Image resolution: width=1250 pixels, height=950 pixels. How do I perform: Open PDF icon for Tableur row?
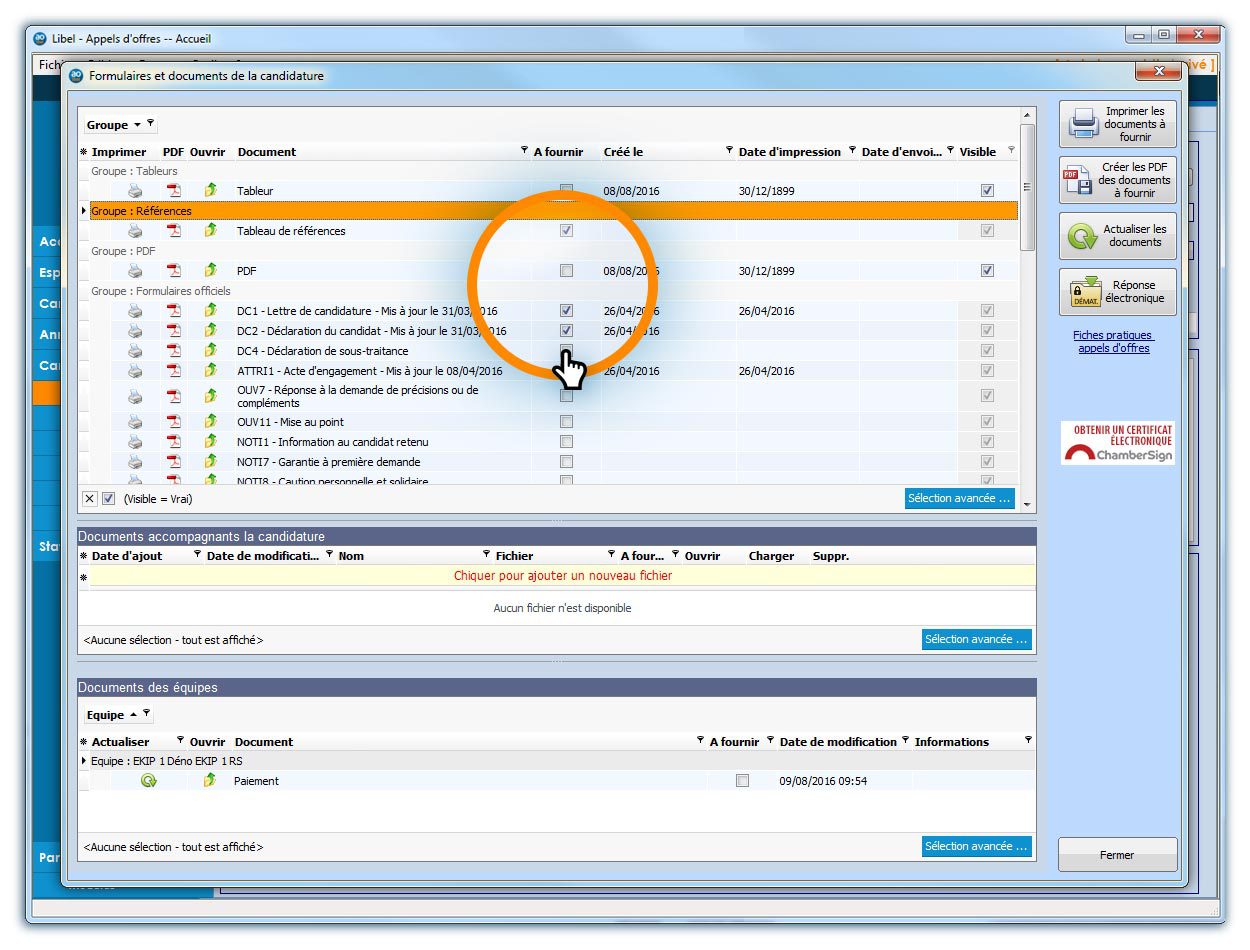pos(174,191)
